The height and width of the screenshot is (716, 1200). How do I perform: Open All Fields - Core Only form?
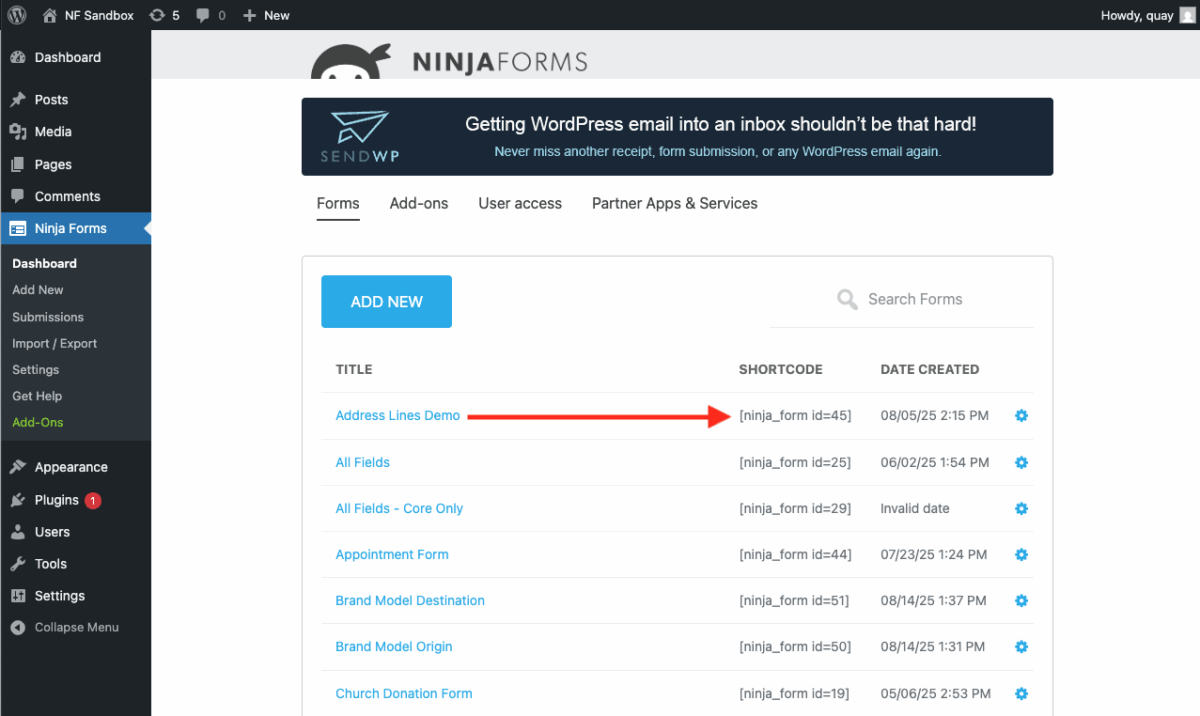pyautogui.click(x=399, y=508)
